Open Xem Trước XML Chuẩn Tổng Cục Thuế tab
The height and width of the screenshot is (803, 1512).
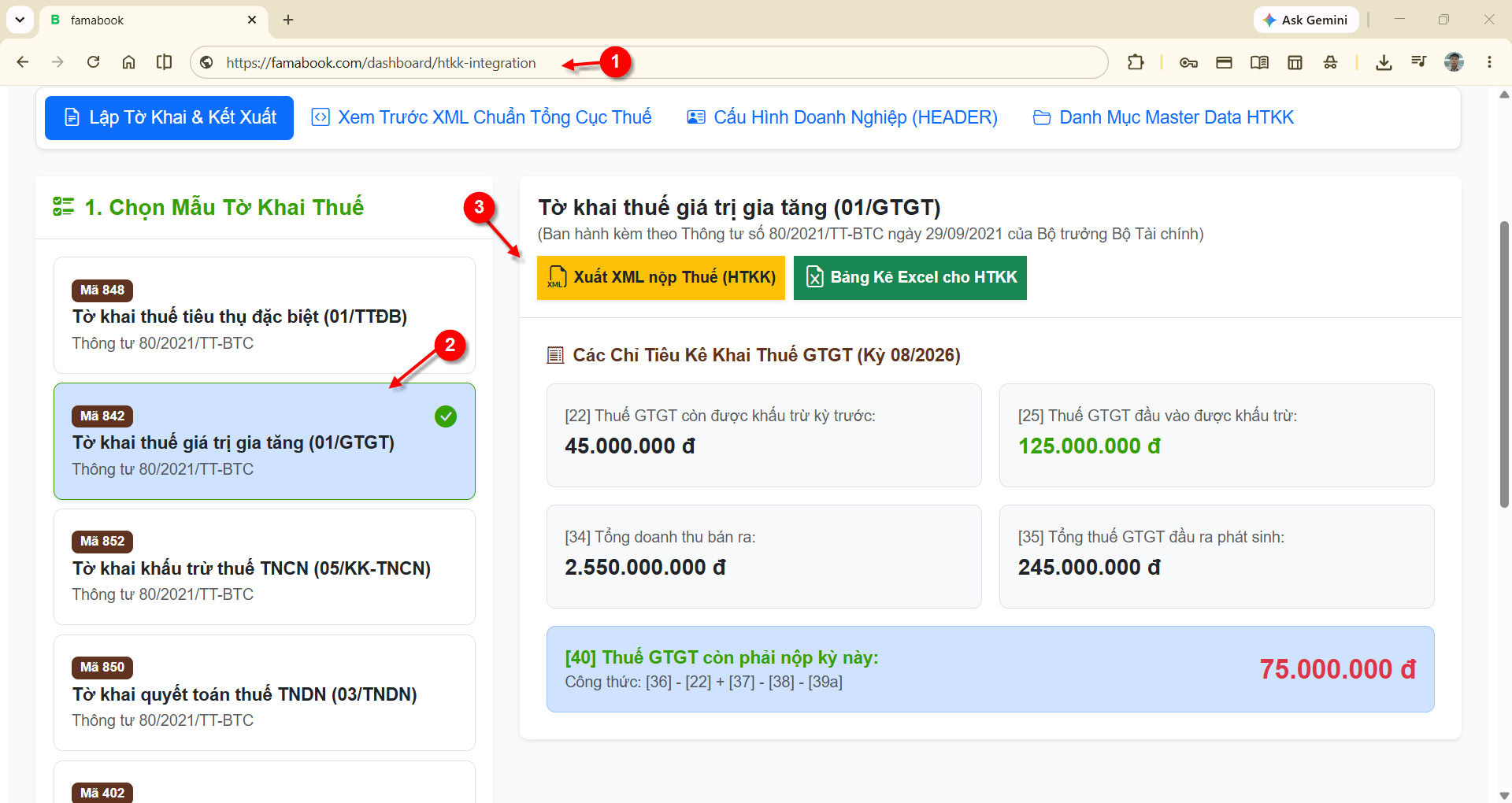[482, 118]
